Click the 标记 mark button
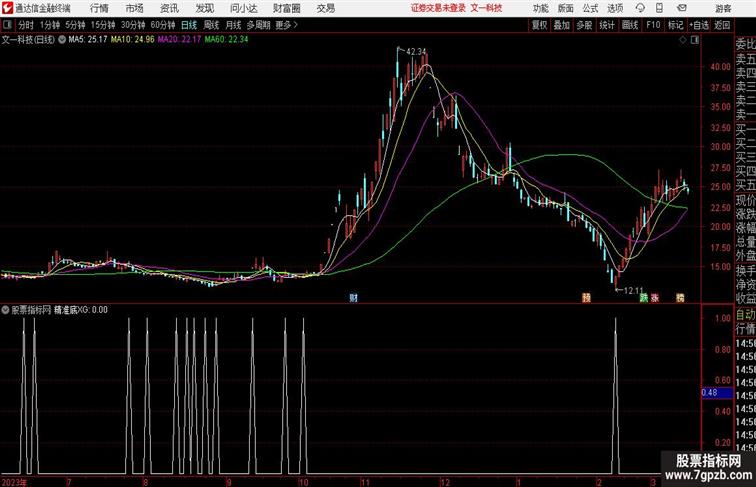 pos(675,25)
